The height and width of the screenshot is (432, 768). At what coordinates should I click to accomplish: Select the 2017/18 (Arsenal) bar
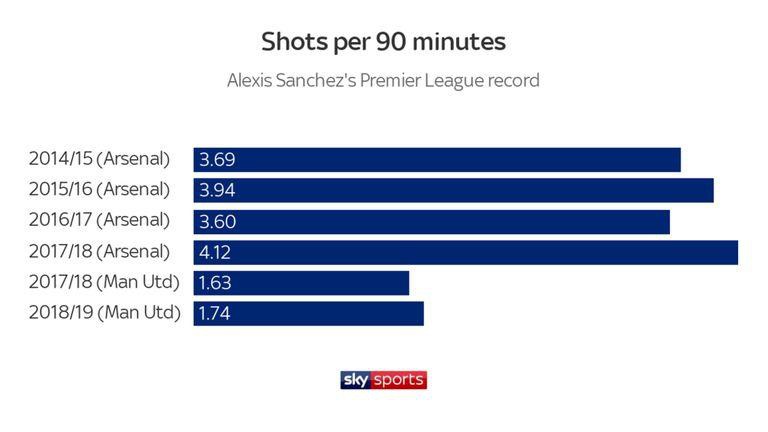tap(466, 253)
